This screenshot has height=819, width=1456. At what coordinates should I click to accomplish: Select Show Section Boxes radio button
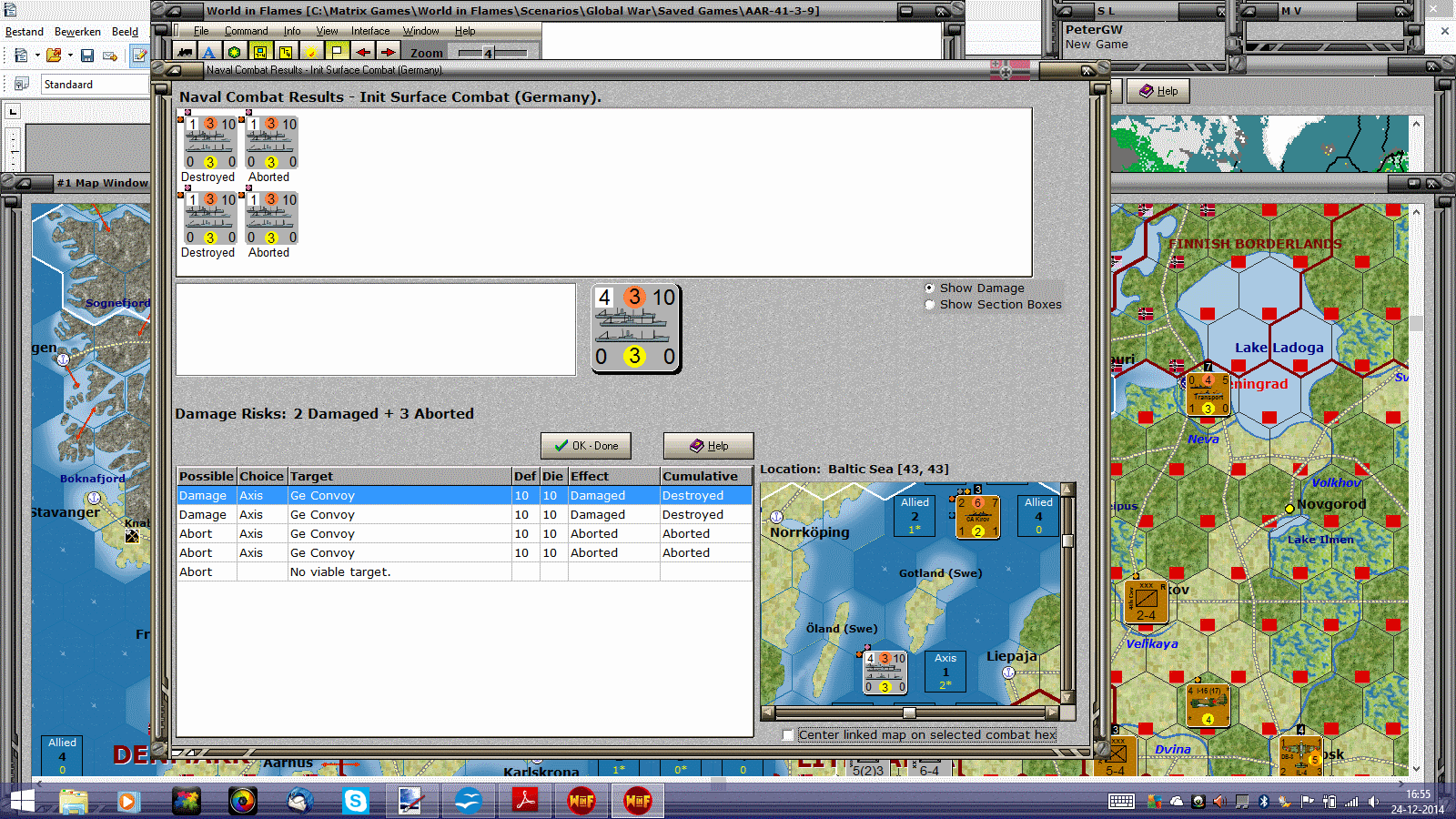point(930,305)
